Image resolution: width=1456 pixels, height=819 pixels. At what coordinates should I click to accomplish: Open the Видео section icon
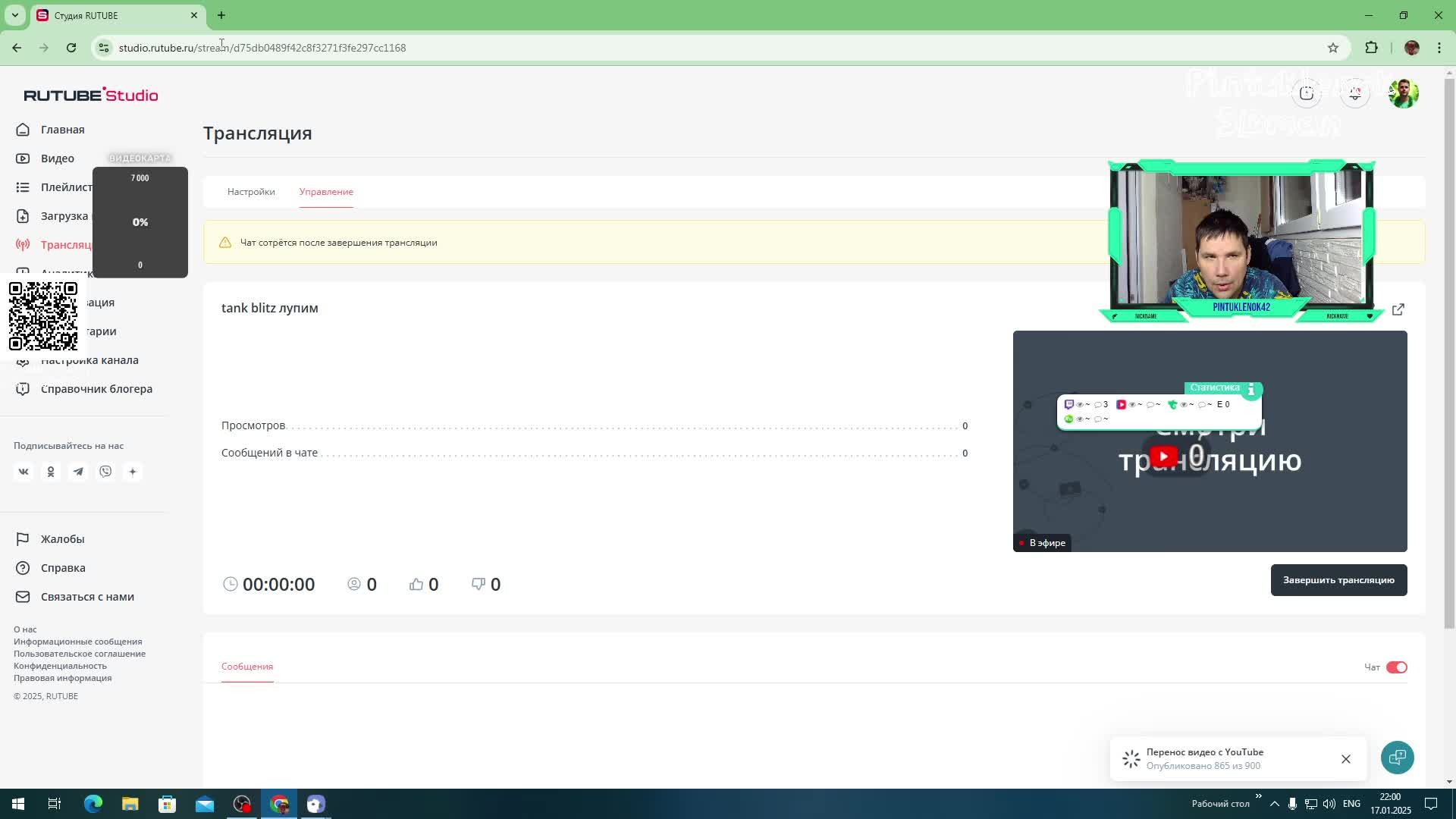point(23,158)
